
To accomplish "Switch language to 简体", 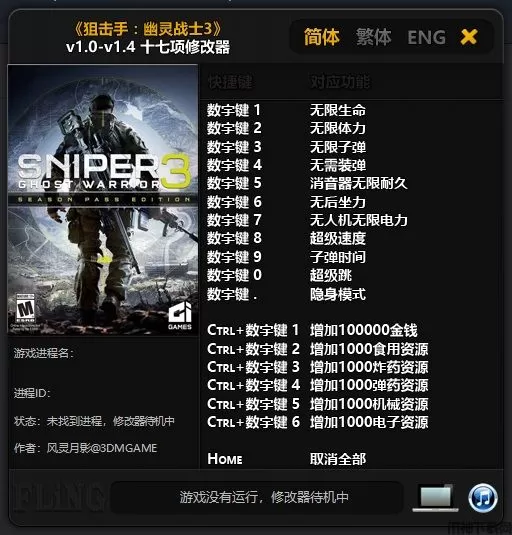I will tap(322, 37).
